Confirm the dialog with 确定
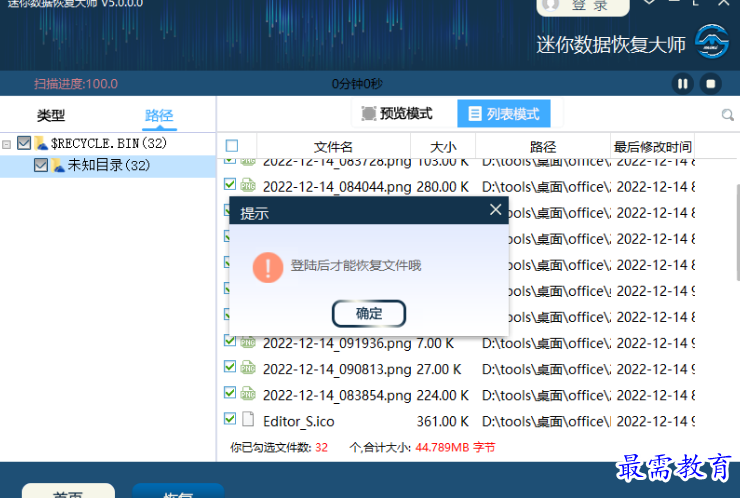 369,313
